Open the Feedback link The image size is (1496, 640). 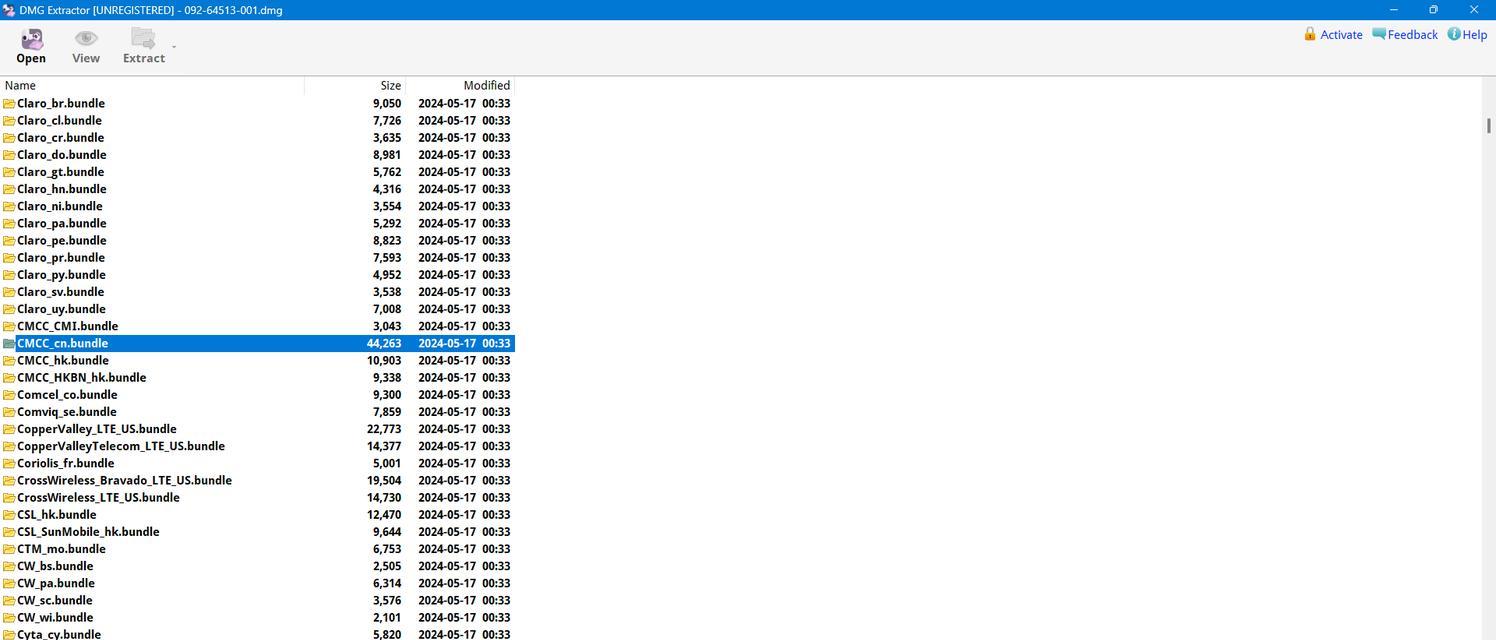point(1405,34)
